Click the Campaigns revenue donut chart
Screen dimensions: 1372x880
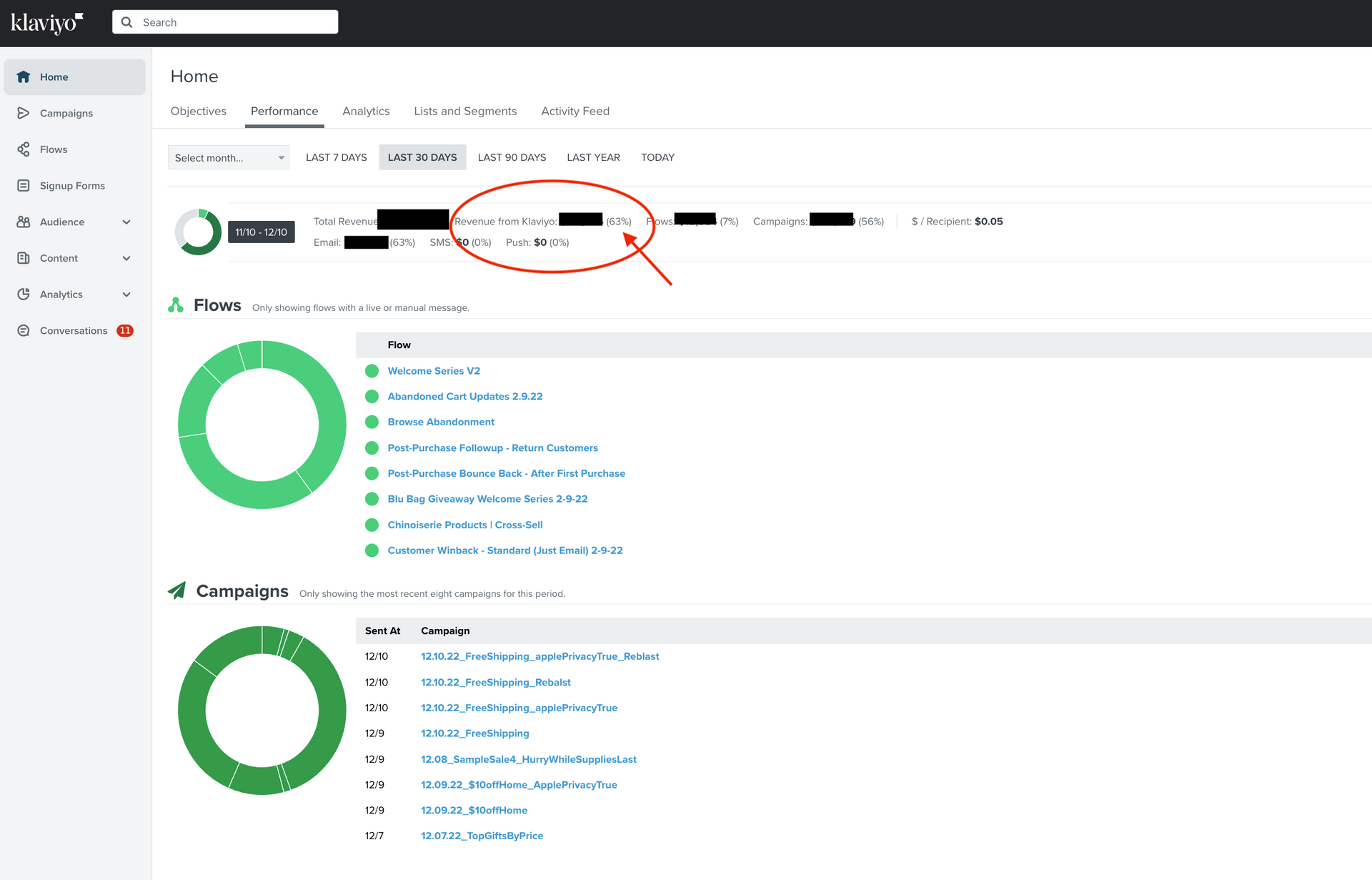(x=262, y=711)
